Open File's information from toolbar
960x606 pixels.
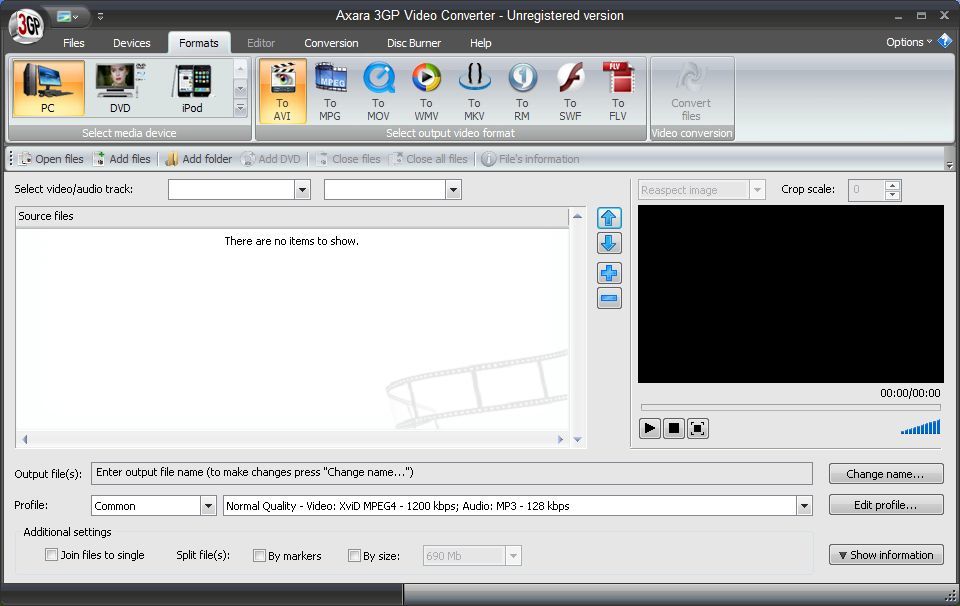(x=530, y=159)
